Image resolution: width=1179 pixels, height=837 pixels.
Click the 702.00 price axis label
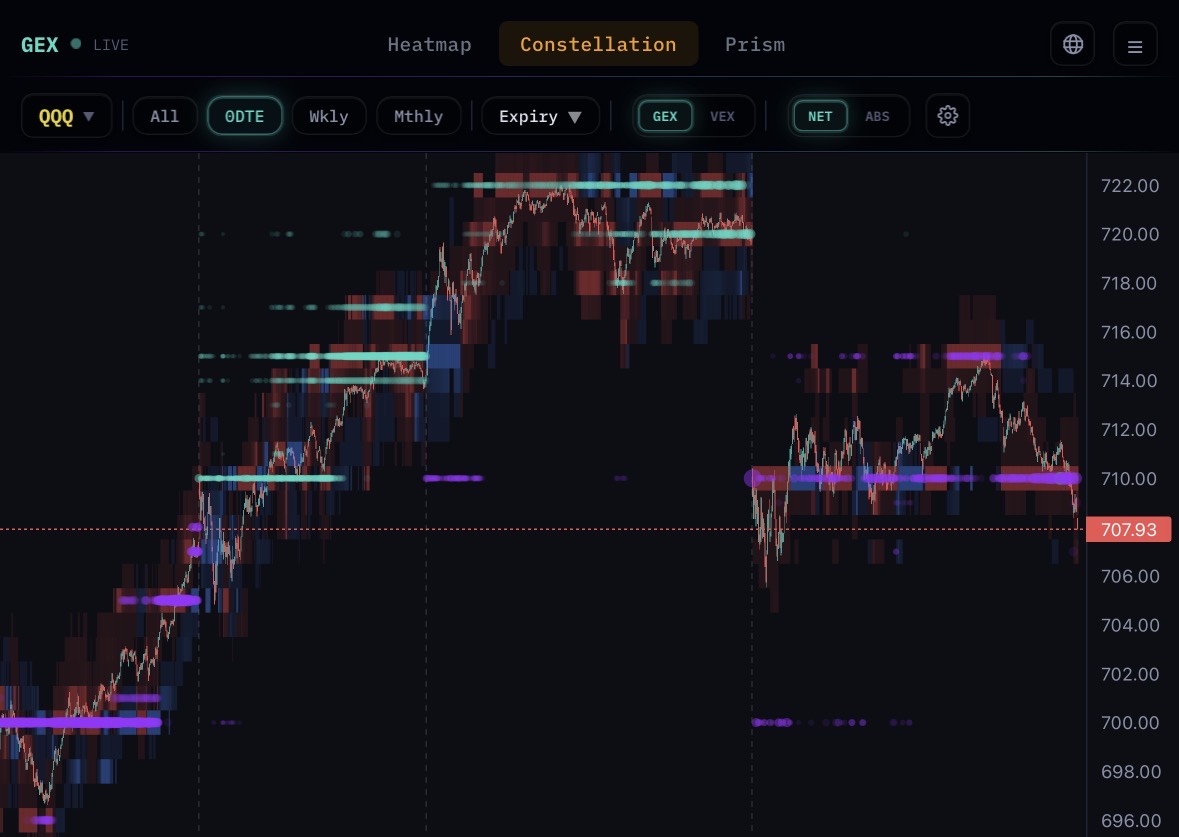(1129, 675)
